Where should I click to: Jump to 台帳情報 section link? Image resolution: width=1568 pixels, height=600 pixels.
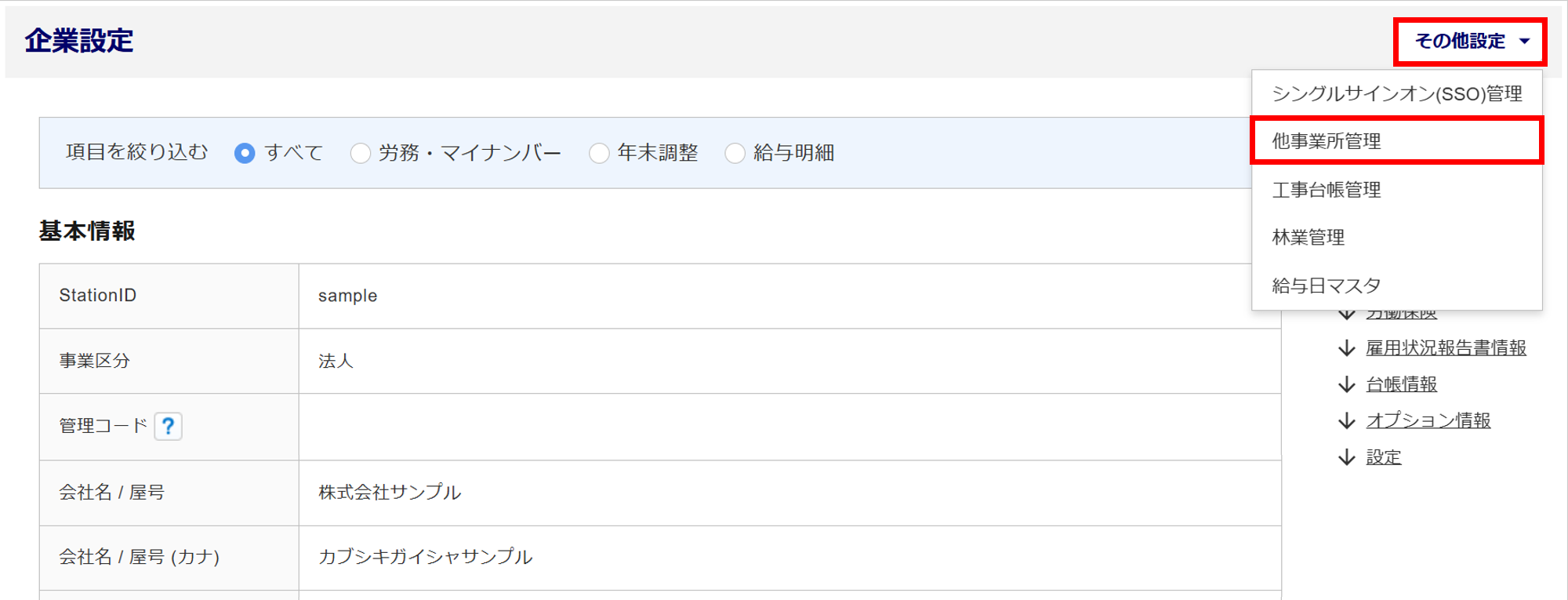(x=1401, y=384)
